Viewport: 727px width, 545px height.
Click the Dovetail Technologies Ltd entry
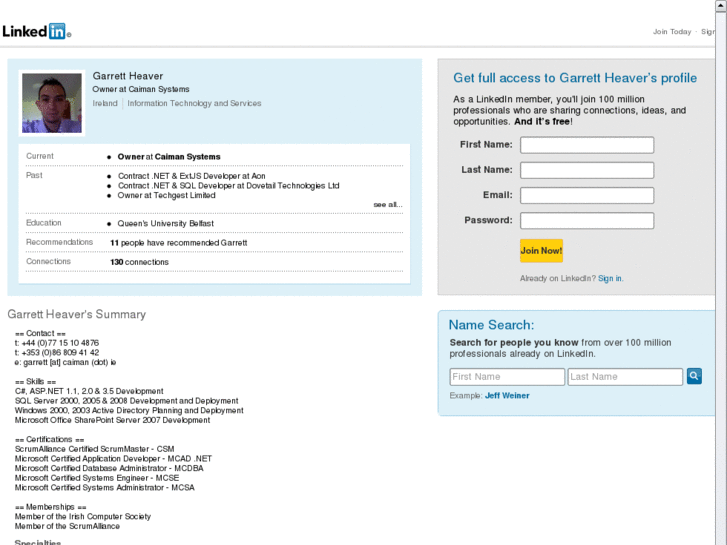click(x=229, y=186)
